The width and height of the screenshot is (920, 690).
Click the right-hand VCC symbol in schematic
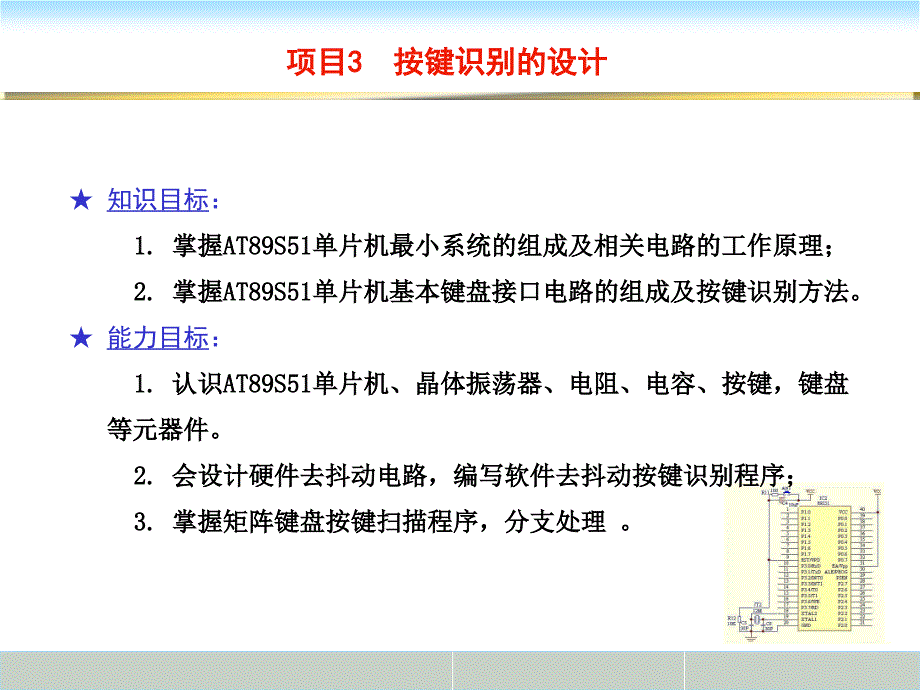(x=877, y=491)
